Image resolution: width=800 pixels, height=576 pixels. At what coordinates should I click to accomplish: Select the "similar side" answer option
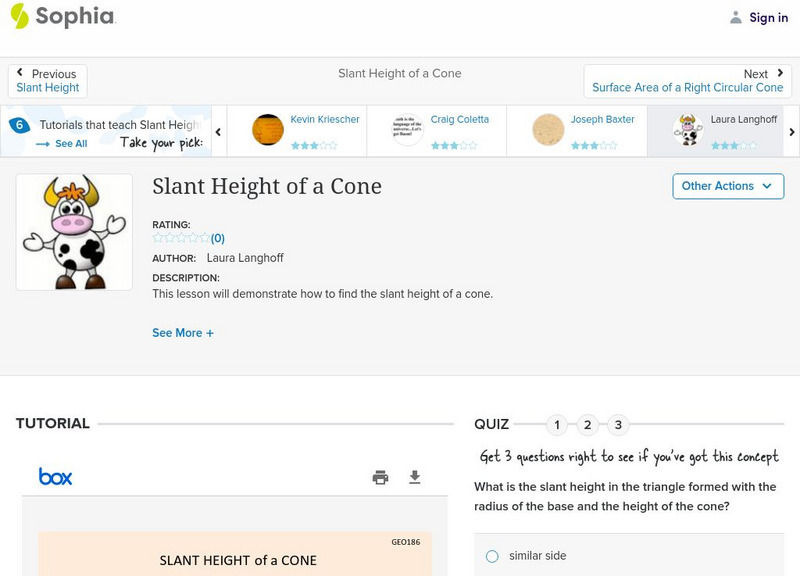[x=492, y=556]
